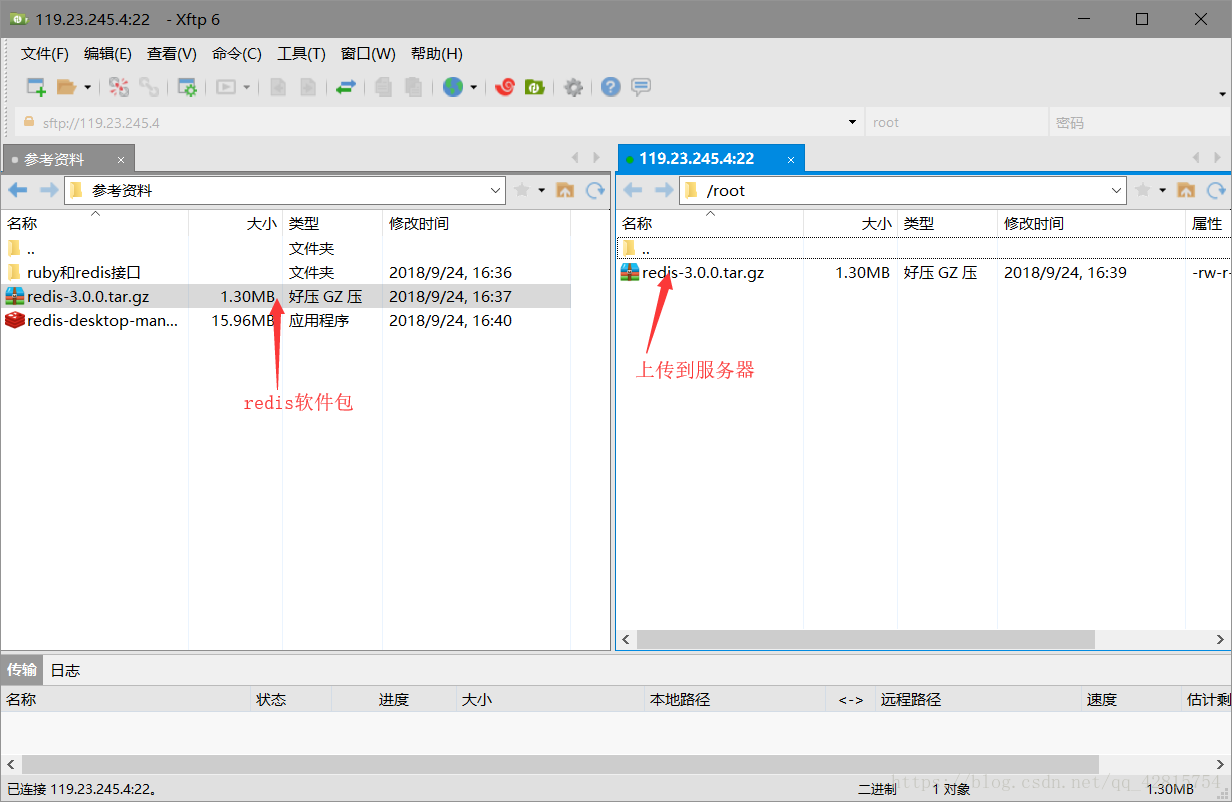Viewport: 1232px width, 802px height.
Task: Click the 密码 password field
Action: point(1138,123)
